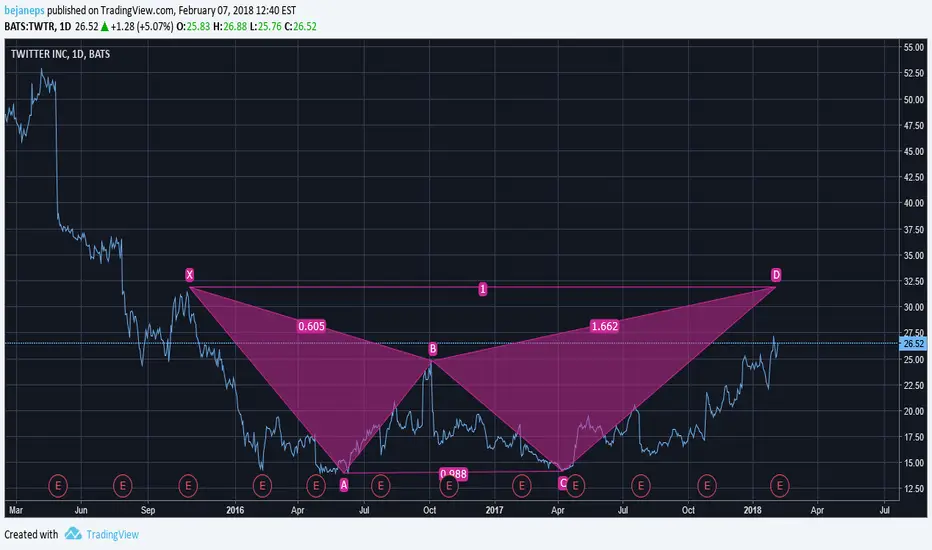Click the 2016 label on time axis
932x550 pixels.
[235, 510]
